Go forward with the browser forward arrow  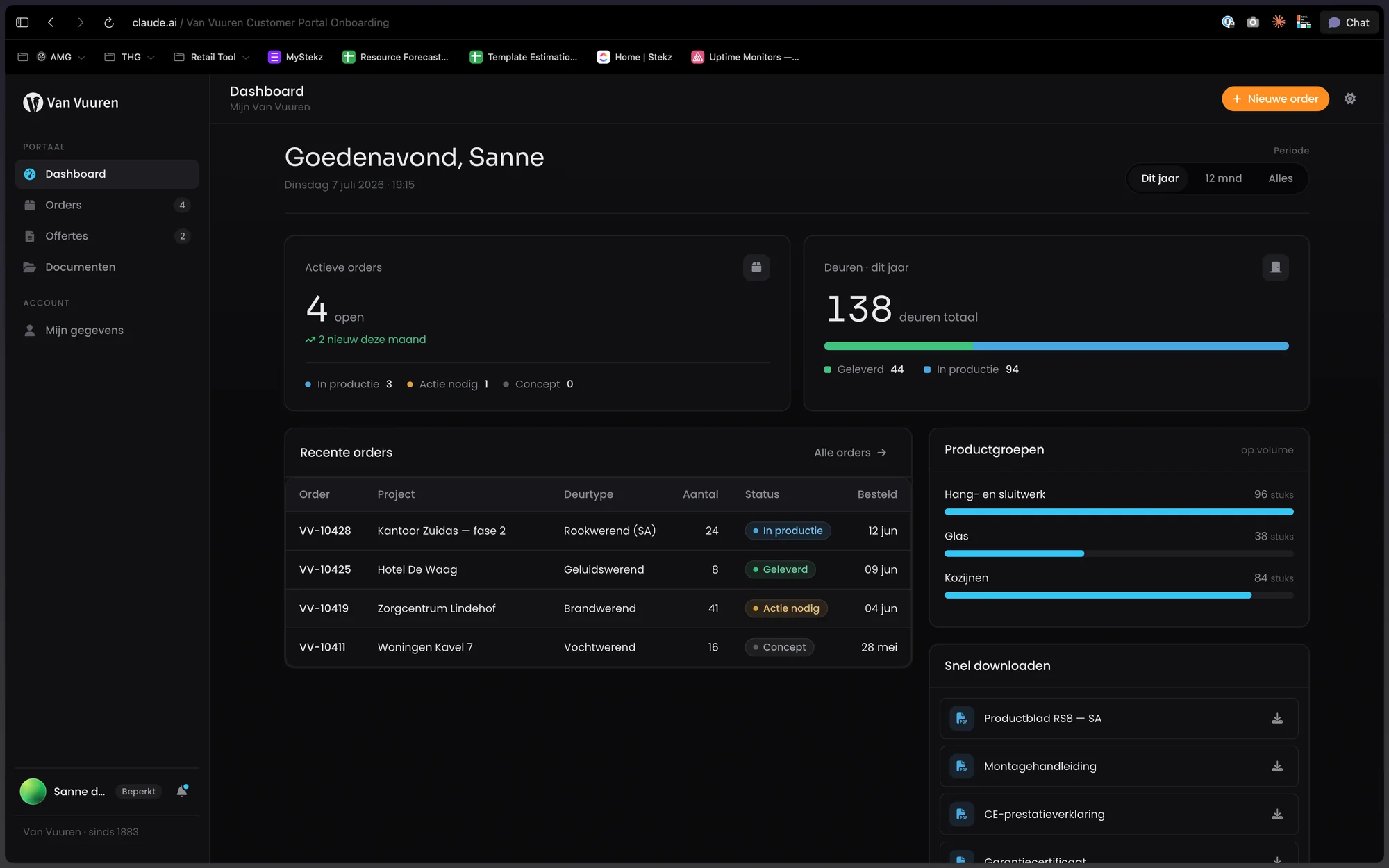coord(81,22)
